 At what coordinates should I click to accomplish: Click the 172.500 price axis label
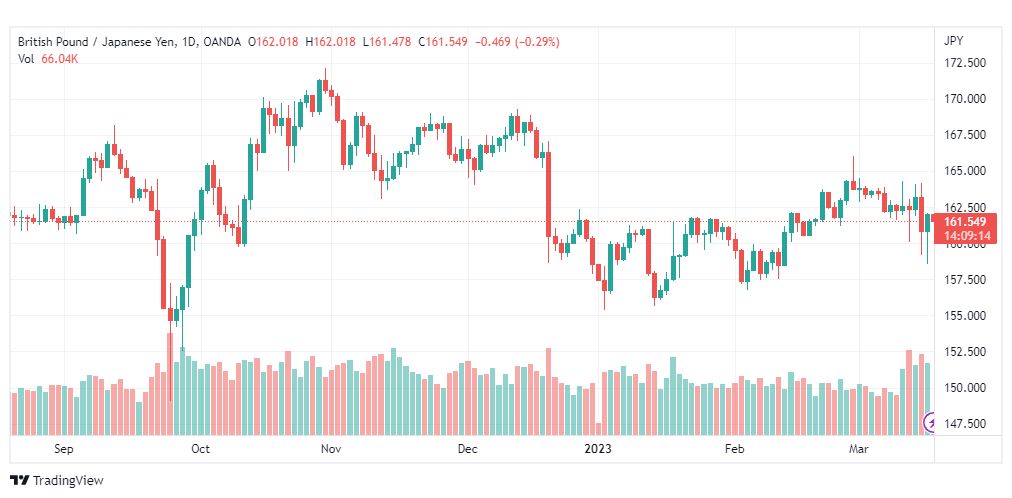pos(964,63)
